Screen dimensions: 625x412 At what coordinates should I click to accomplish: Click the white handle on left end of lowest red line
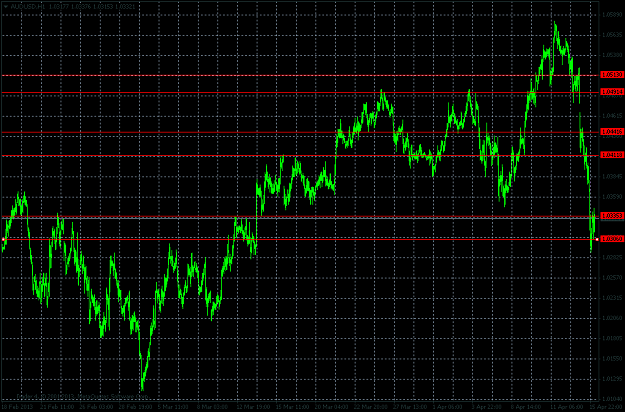point(3,239)
